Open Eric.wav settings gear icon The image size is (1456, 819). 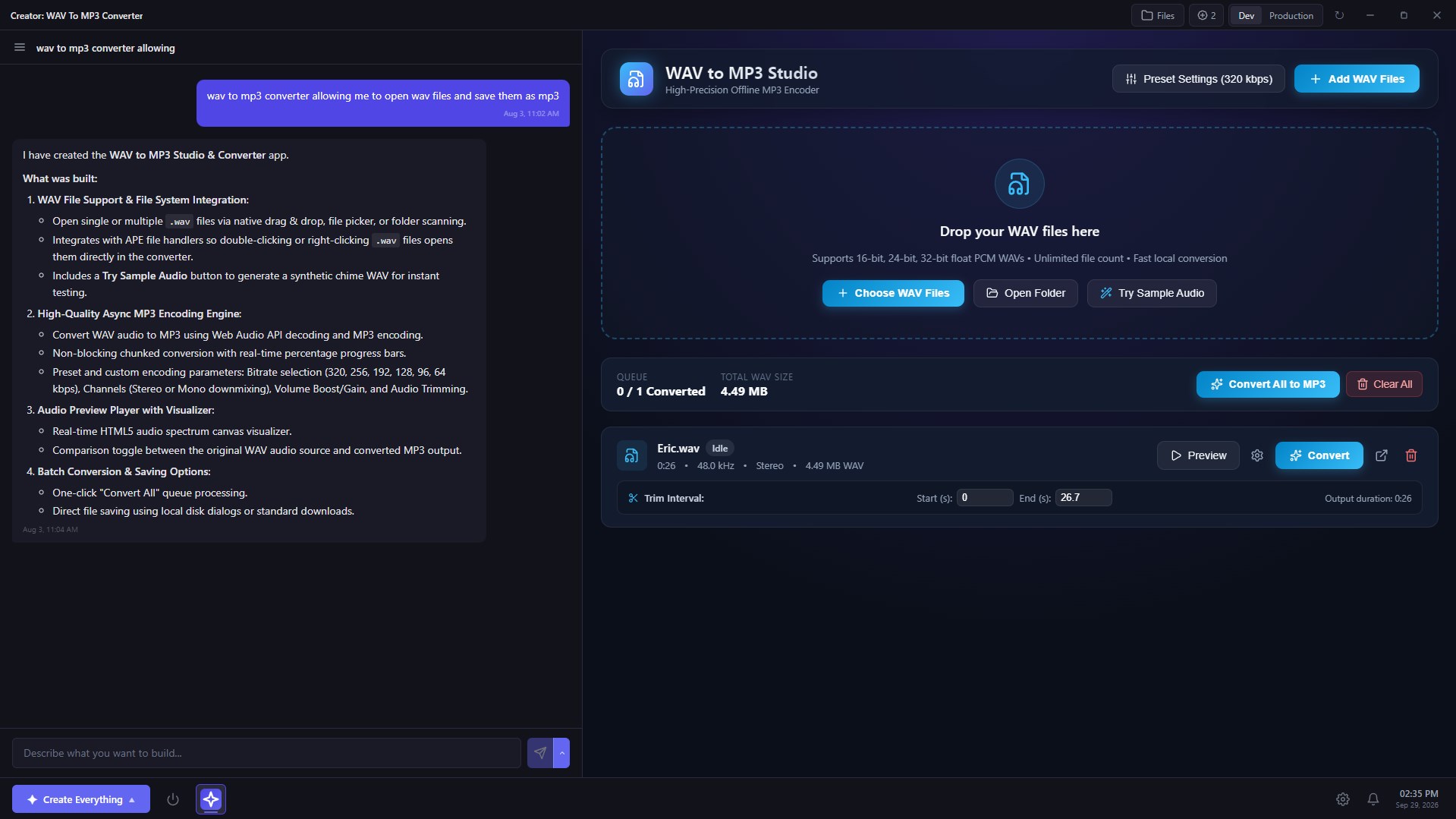[1257, 455]
